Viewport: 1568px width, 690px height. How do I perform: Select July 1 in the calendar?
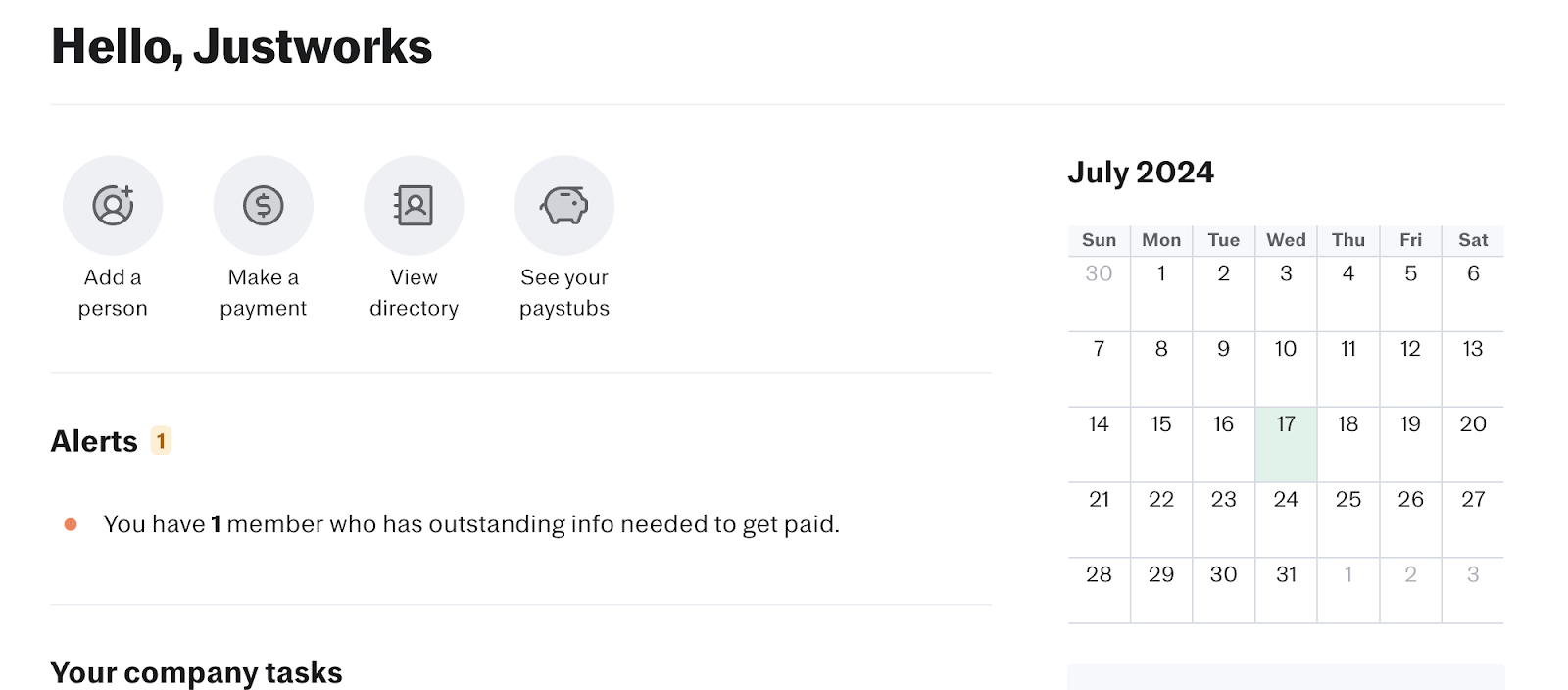pyautogui.click(x=1161, y=292)
